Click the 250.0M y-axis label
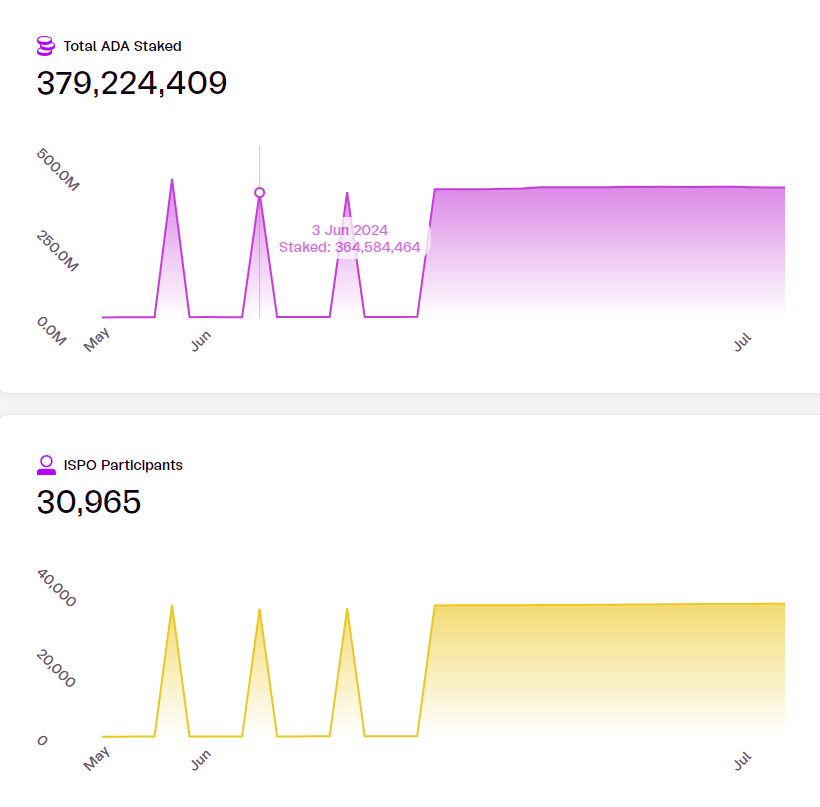Viewport: 820px width, 807px height. click(x=56, y=250)
